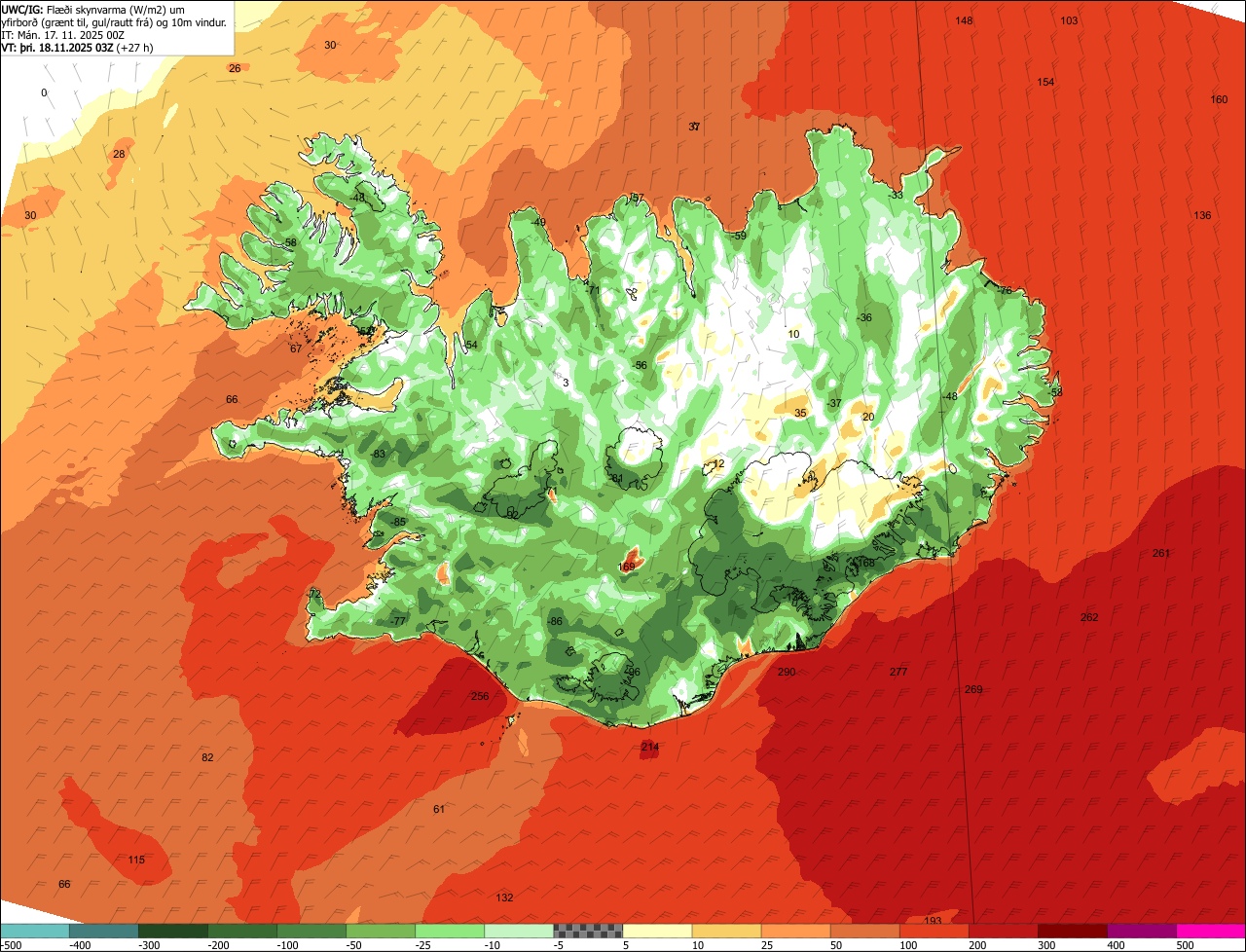Image resolution: width=1246 pixels, height=952 pixels.
Task: Click the '-83' value in west Iceland
Action: coord(379,454)
